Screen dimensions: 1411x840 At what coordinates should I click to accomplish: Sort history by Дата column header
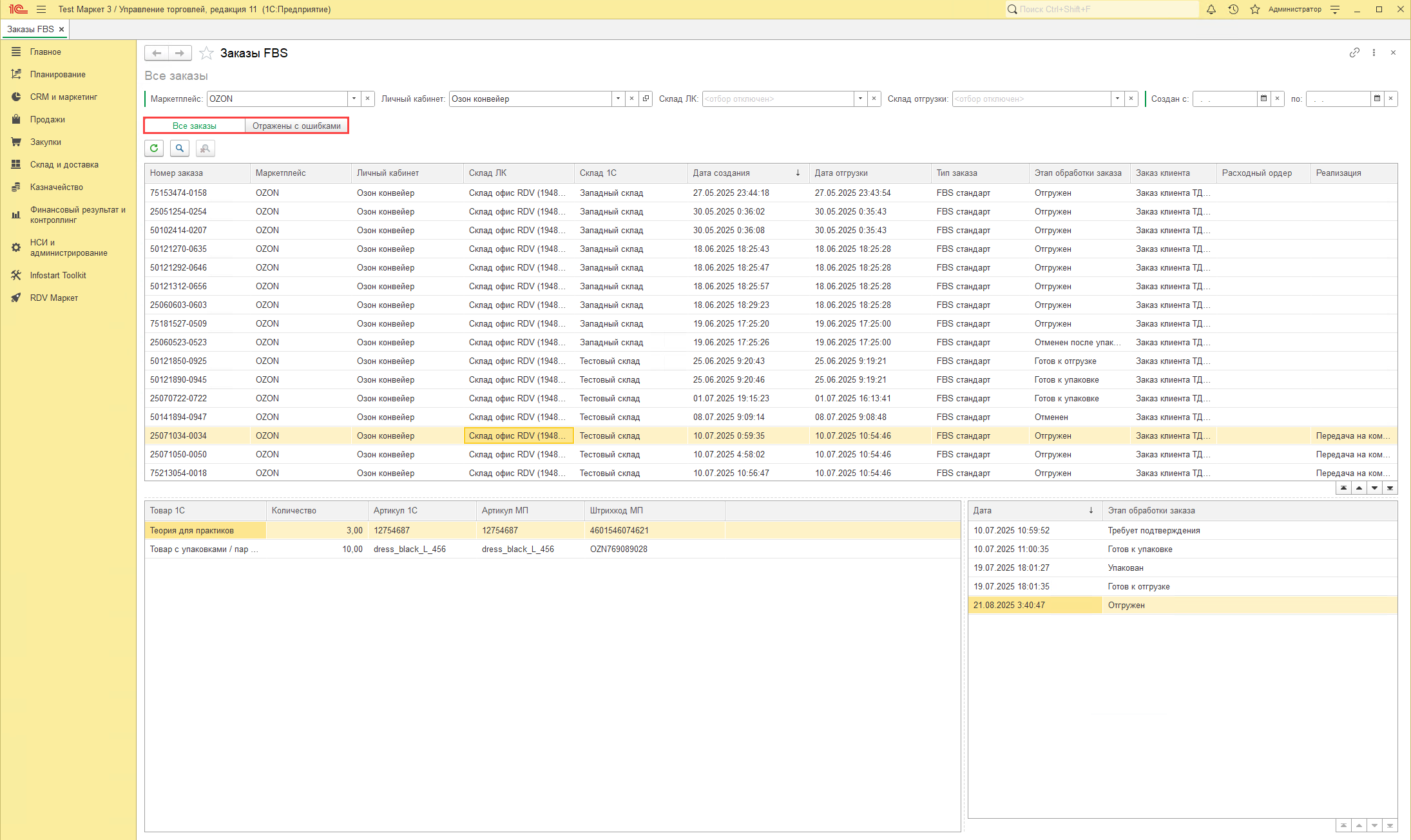pos(1035,510)
